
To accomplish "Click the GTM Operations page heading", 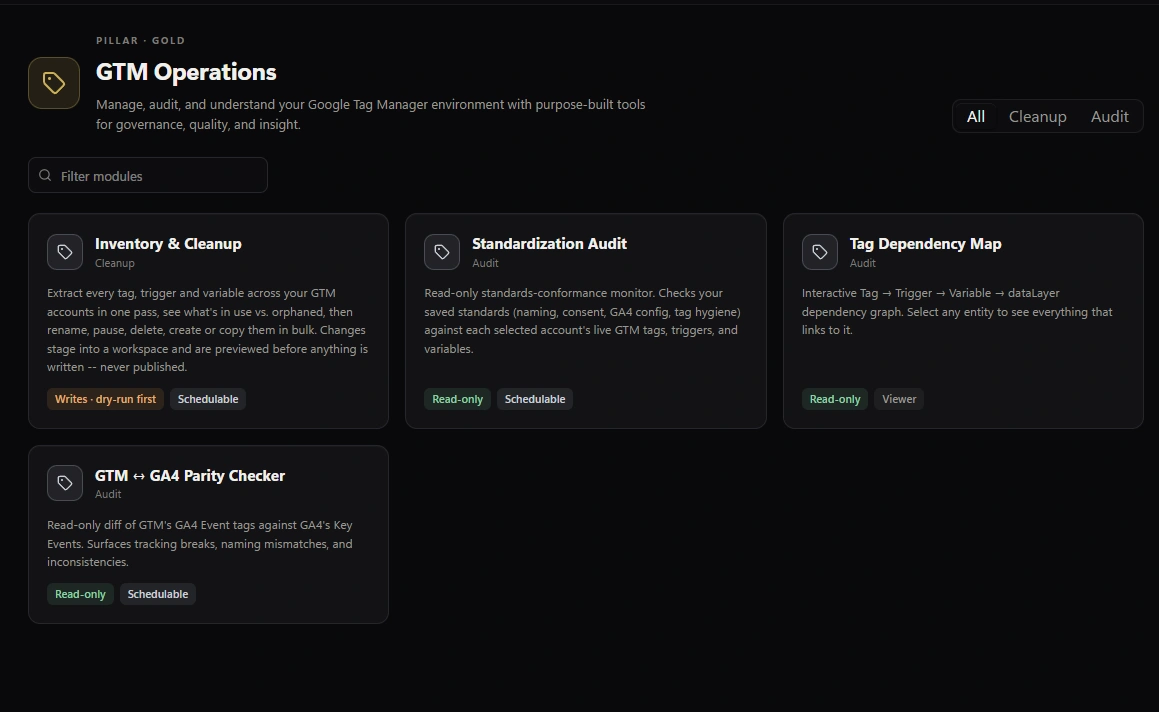I will coord(186,72).
